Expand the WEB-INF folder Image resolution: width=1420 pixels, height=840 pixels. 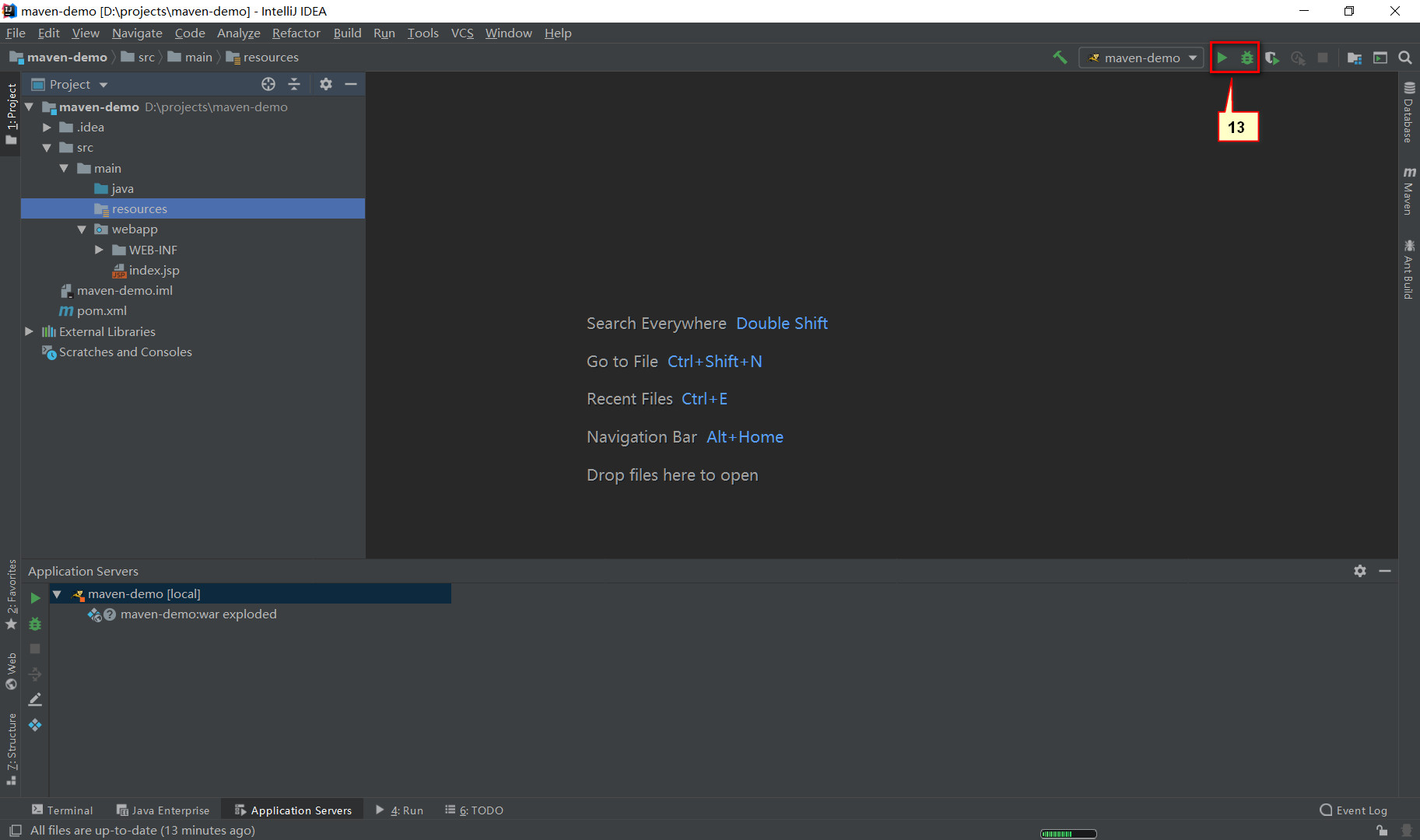coord(100,250)
